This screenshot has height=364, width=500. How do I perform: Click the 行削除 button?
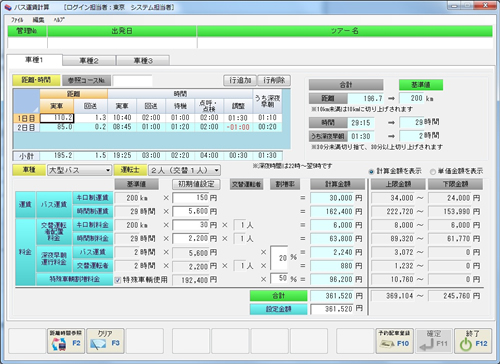tap(274, 80)
